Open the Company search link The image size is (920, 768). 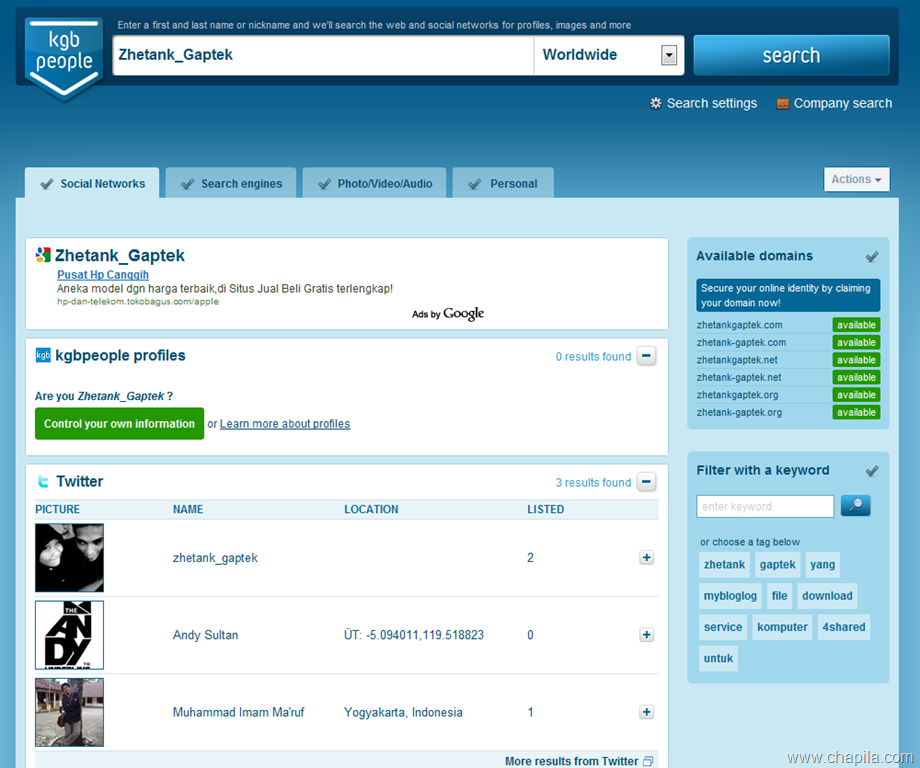pos(843,103)
